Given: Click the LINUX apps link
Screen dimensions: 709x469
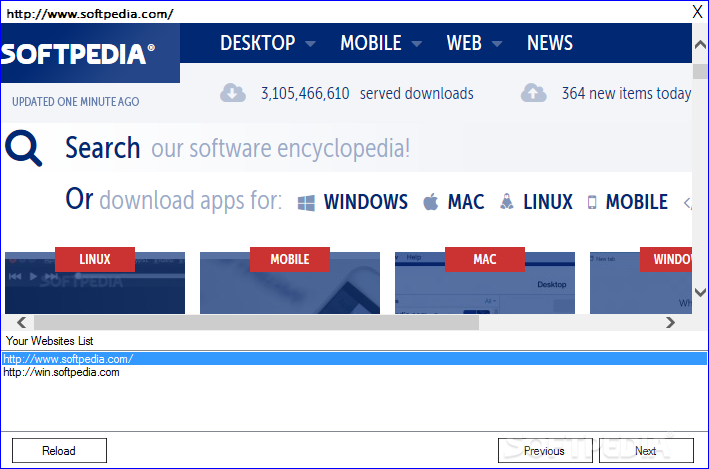Looking at the screenshot, I should (x=548, y=202).
